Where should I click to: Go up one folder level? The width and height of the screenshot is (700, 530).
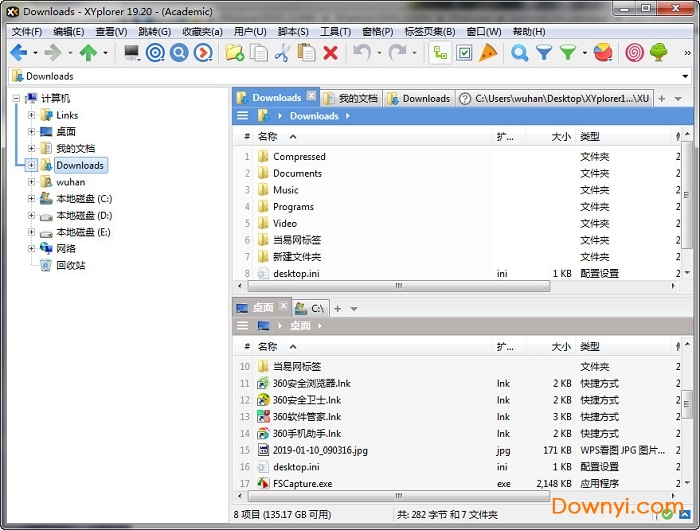click(x=88, y=53)
